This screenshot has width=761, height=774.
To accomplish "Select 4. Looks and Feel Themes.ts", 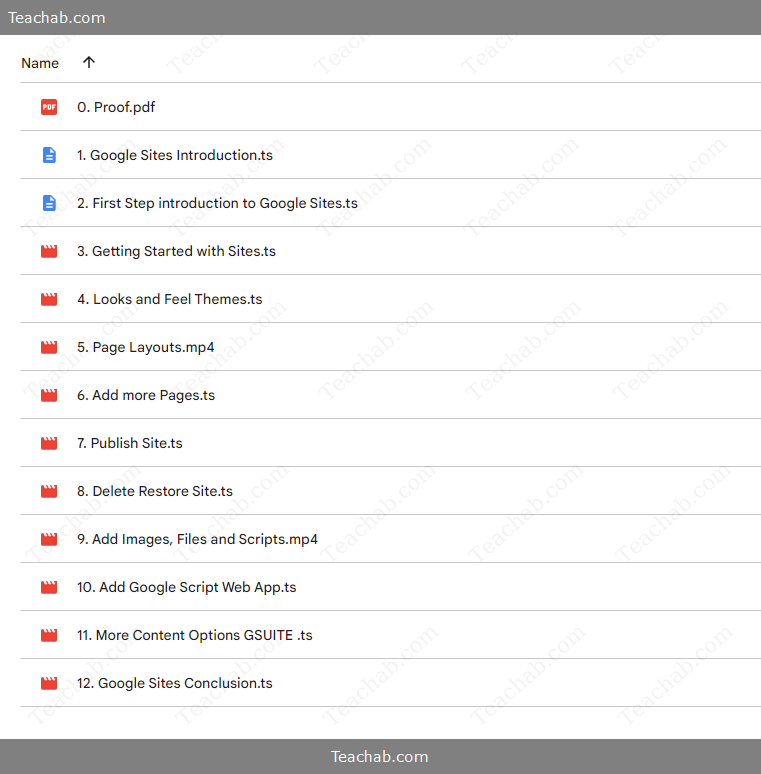I will click(x=169, y=299).
